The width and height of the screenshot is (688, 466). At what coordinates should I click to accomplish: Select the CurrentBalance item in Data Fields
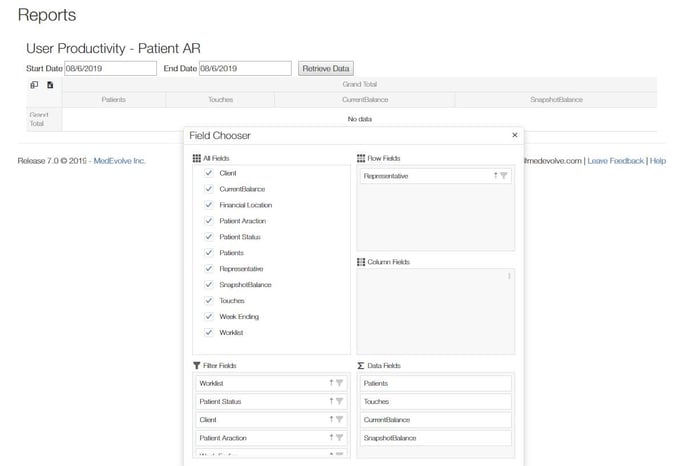435,420
